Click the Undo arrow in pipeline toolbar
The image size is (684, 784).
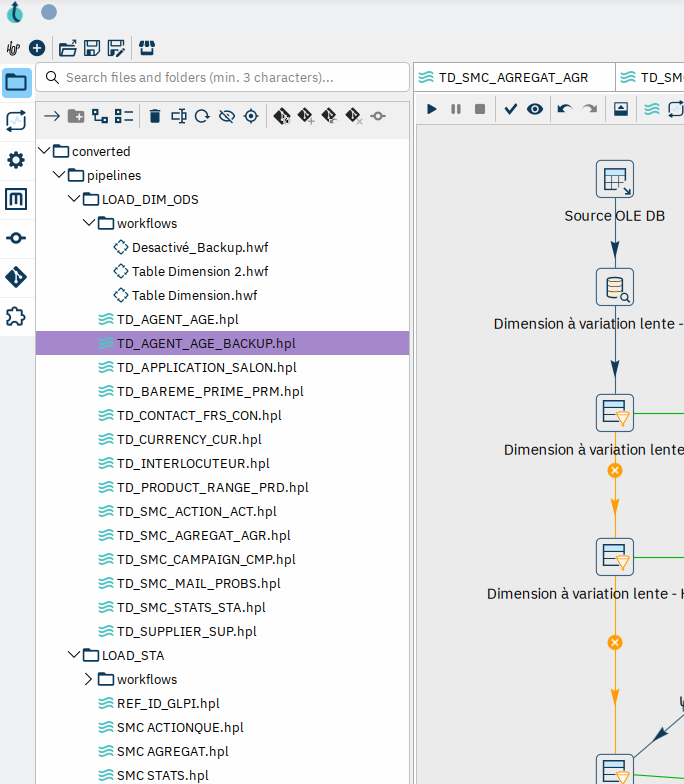565,109
